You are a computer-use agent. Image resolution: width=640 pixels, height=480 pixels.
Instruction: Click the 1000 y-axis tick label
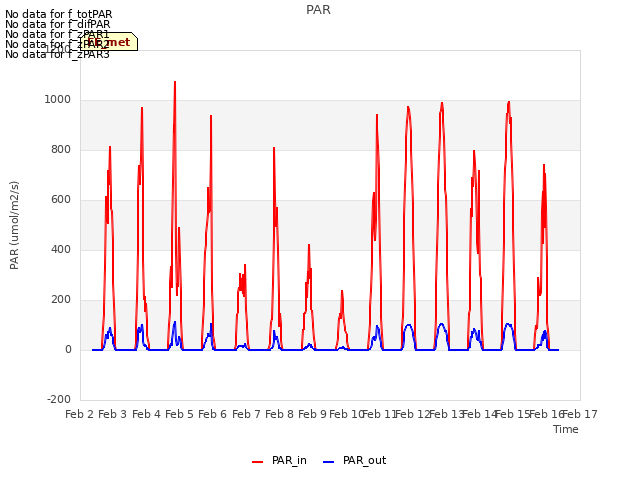click(x=58, y=100)
